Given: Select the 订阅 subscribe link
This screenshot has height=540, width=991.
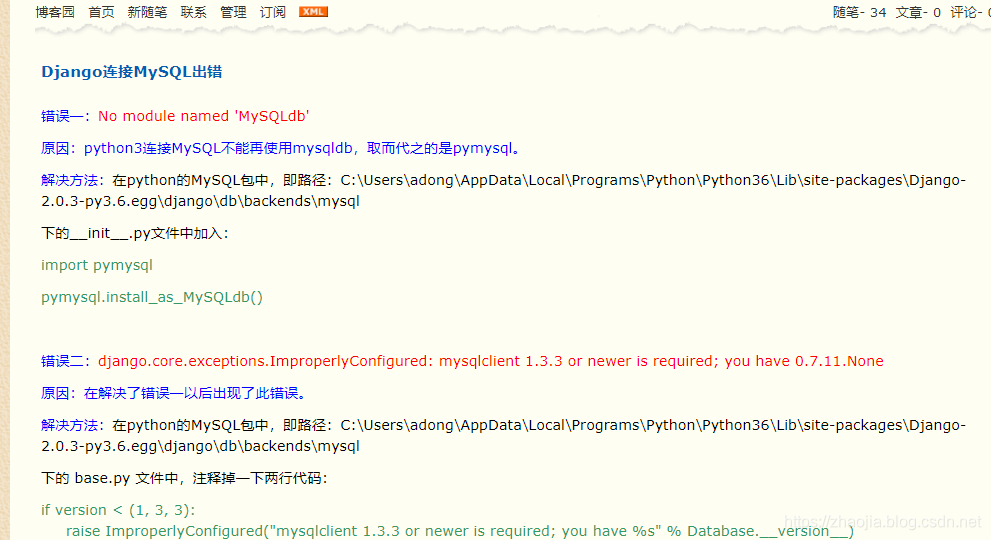Looking at the screenshot, I should point(273,12).
